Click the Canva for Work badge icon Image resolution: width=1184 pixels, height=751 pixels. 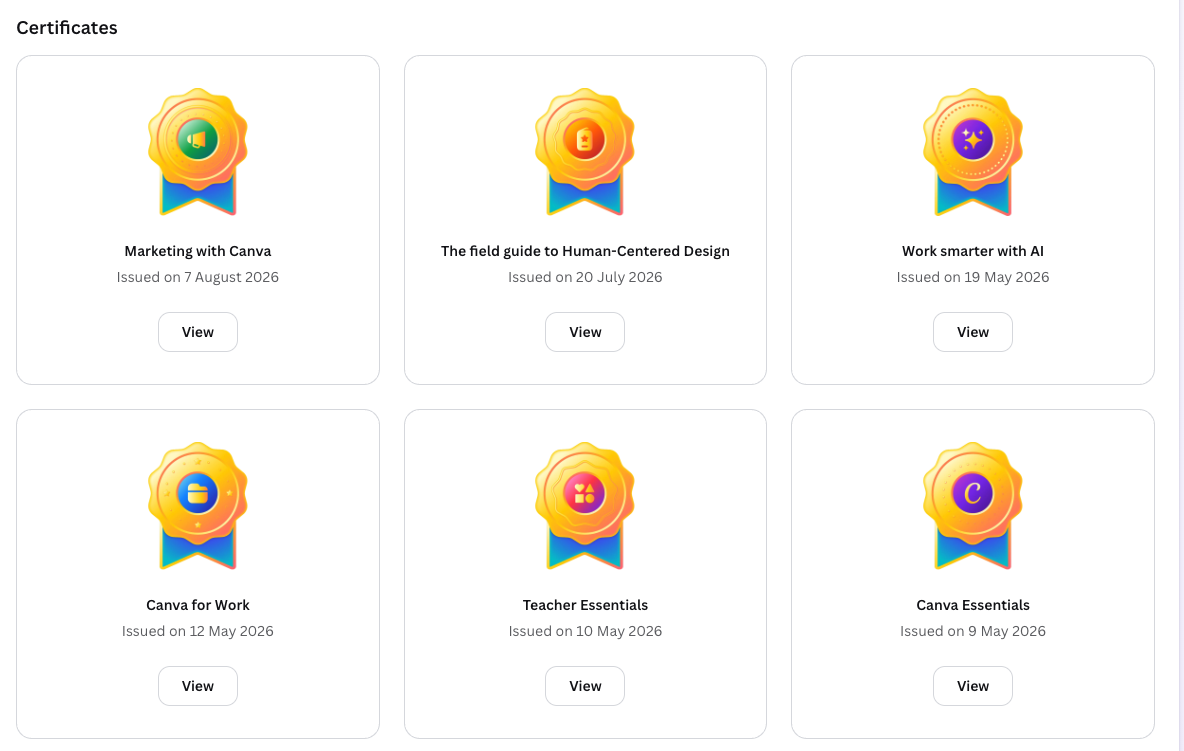click(x=198, y=506)
